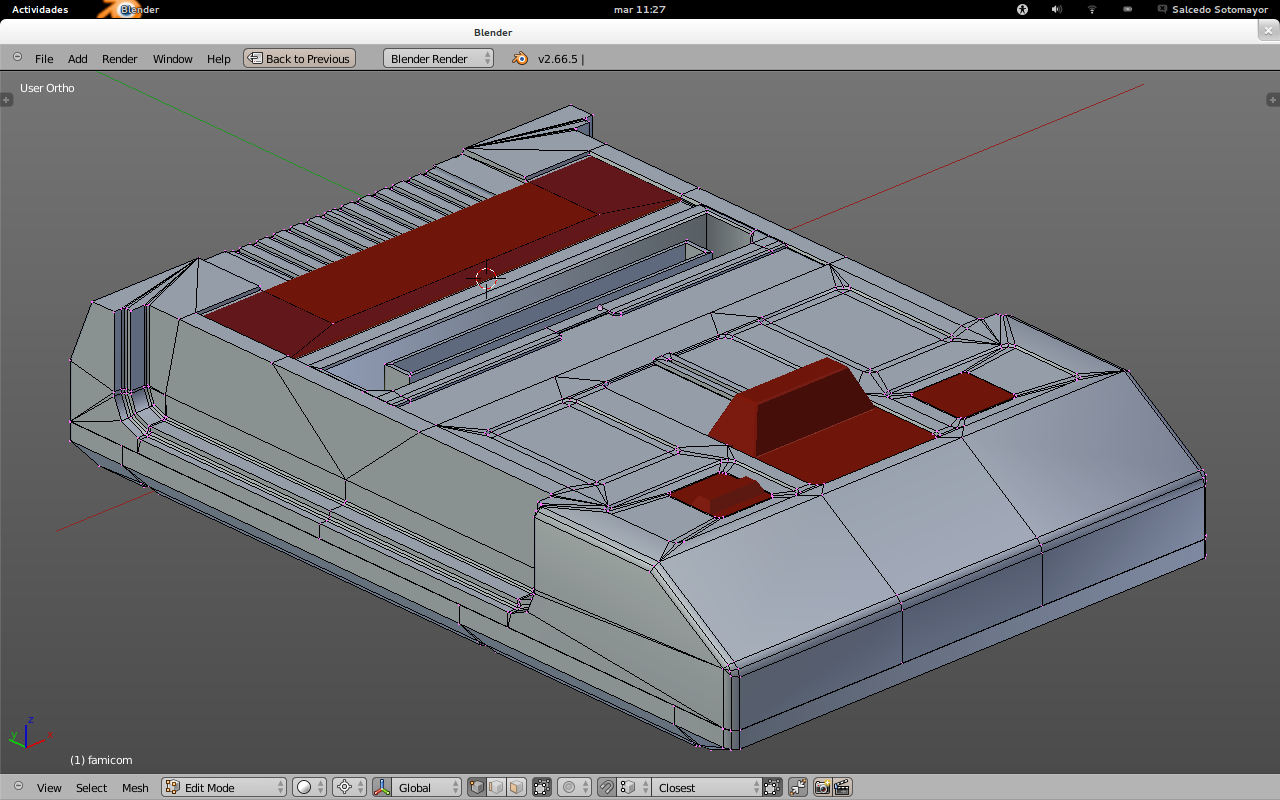Screen dimensions: 1280x800
Task: Expand the tool shelf with left plus handle
Action: (x=6, y=99)
